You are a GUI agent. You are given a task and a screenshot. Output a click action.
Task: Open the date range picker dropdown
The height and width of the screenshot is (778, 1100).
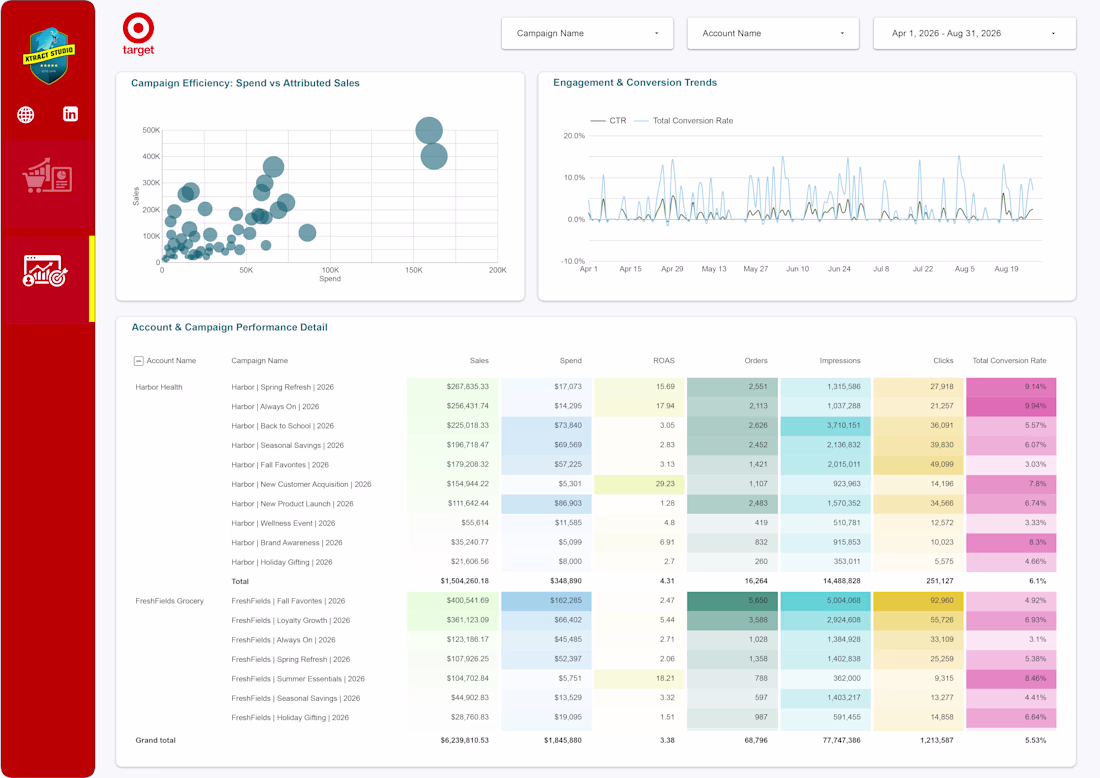[x=974, y=33]
